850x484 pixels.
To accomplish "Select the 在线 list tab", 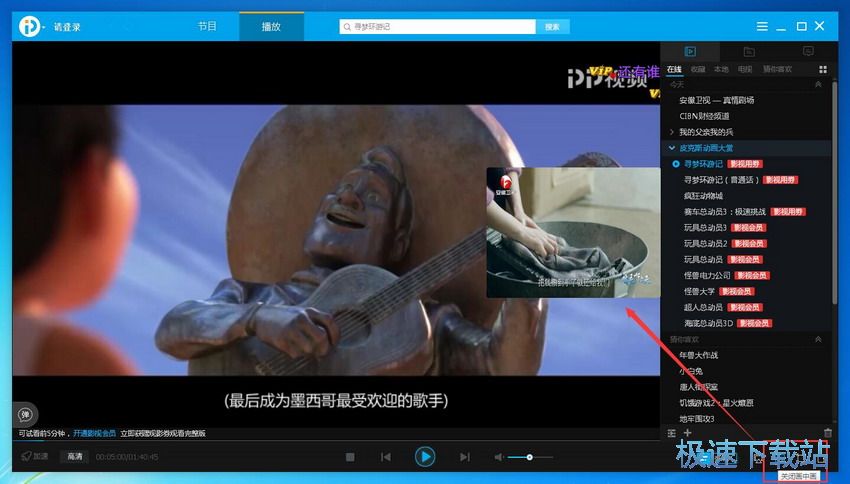I will point(674,69).
